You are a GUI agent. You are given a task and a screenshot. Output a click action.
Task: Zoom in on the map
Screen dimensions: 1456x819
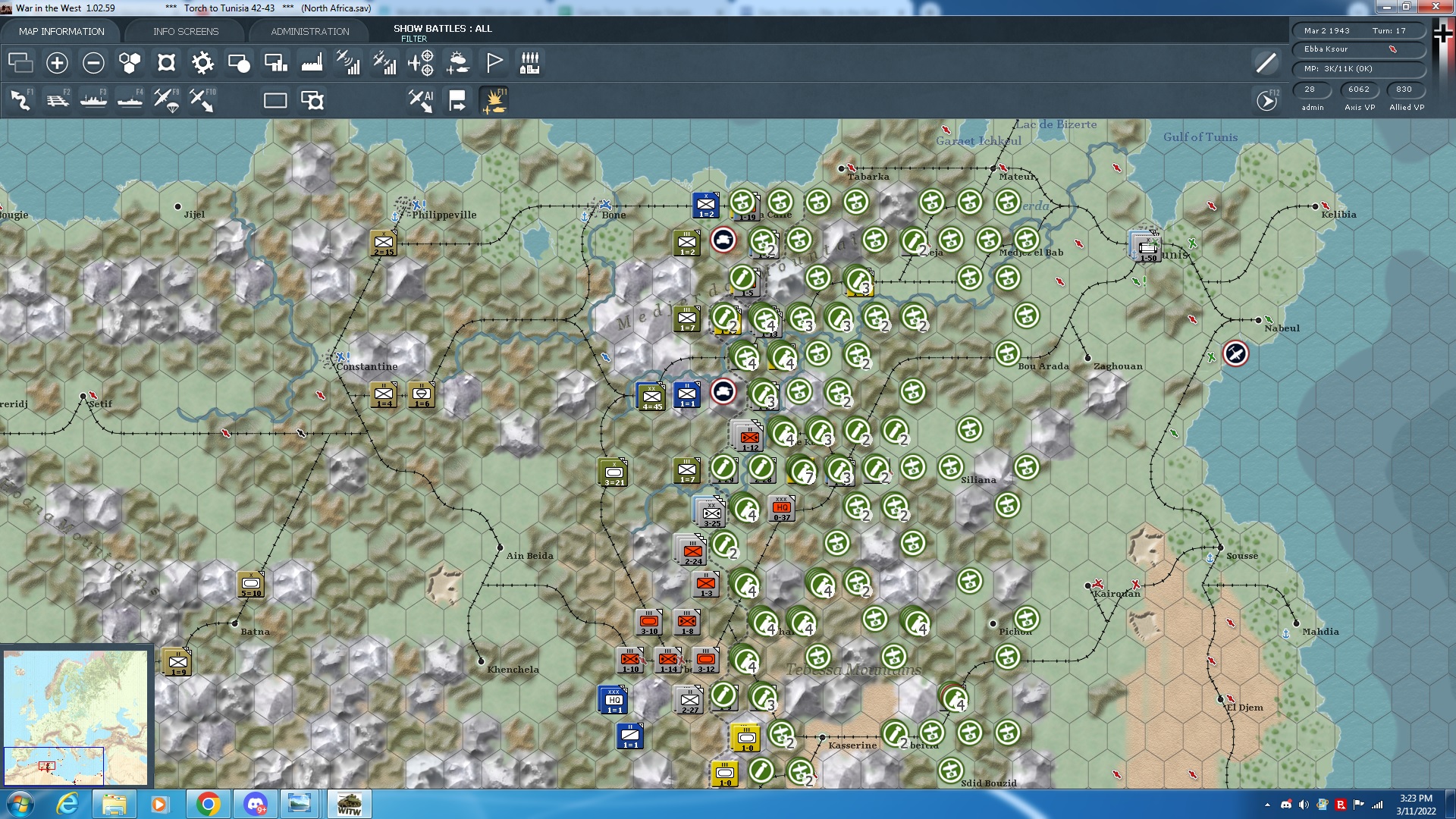pos(55,63)
